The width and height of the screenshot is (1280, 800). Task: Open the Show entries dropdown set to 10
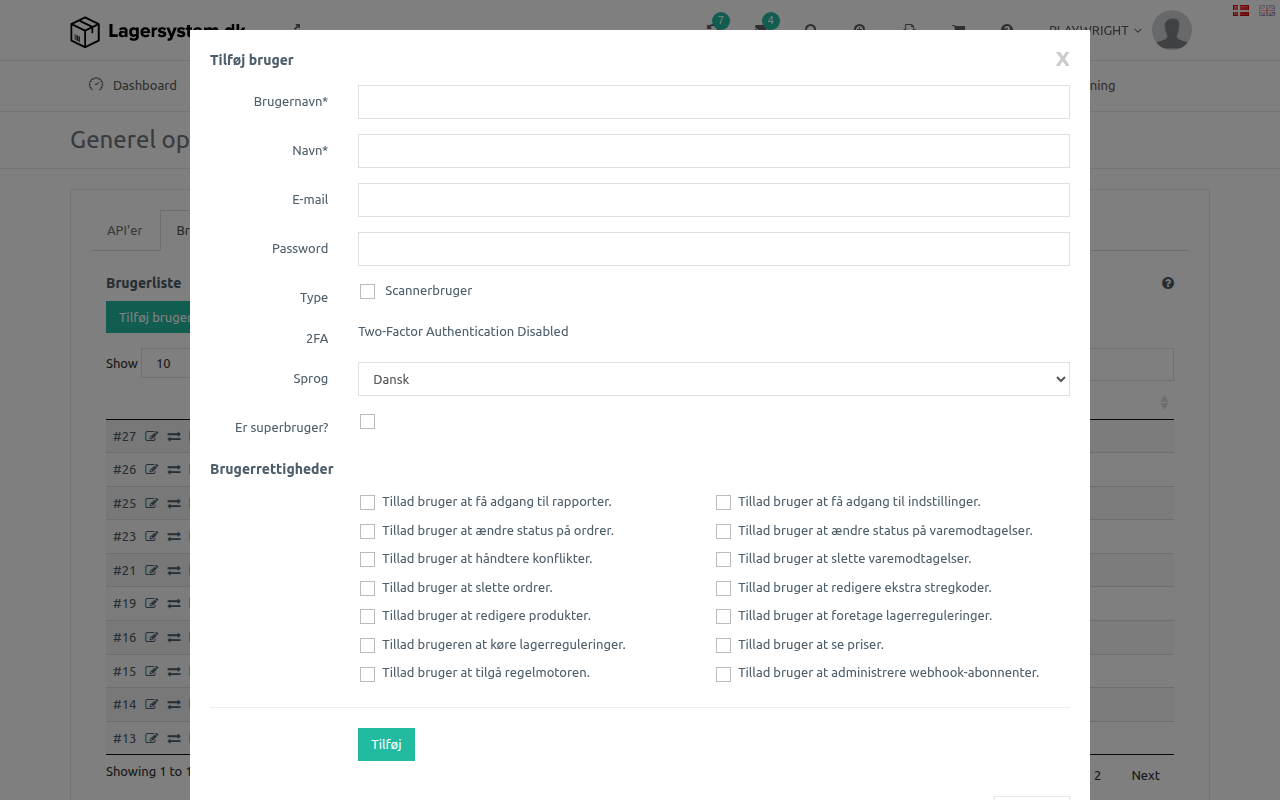coord(166,363)
